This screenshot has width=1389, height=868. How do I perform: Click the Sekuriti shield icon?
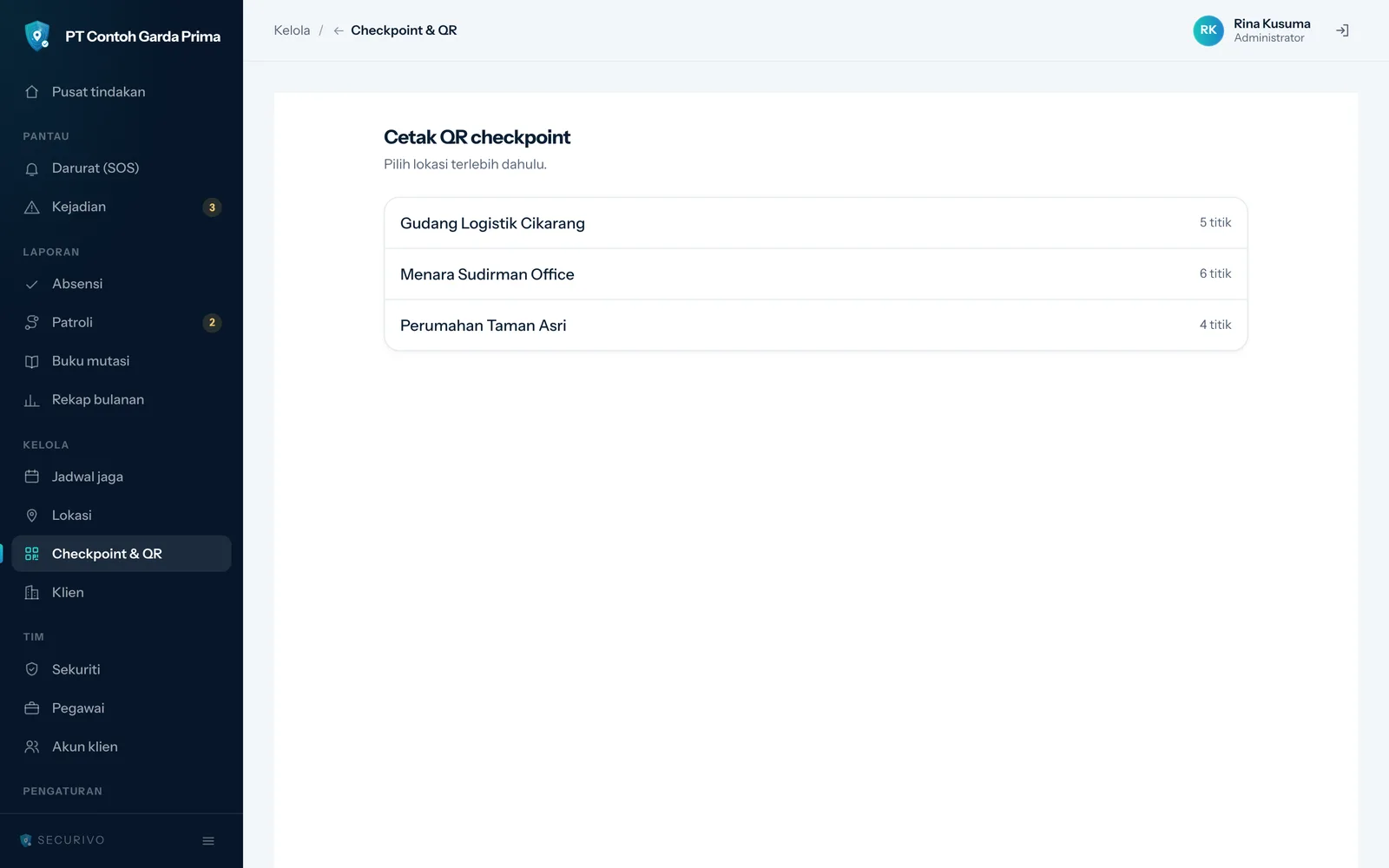tap(32, 669)
